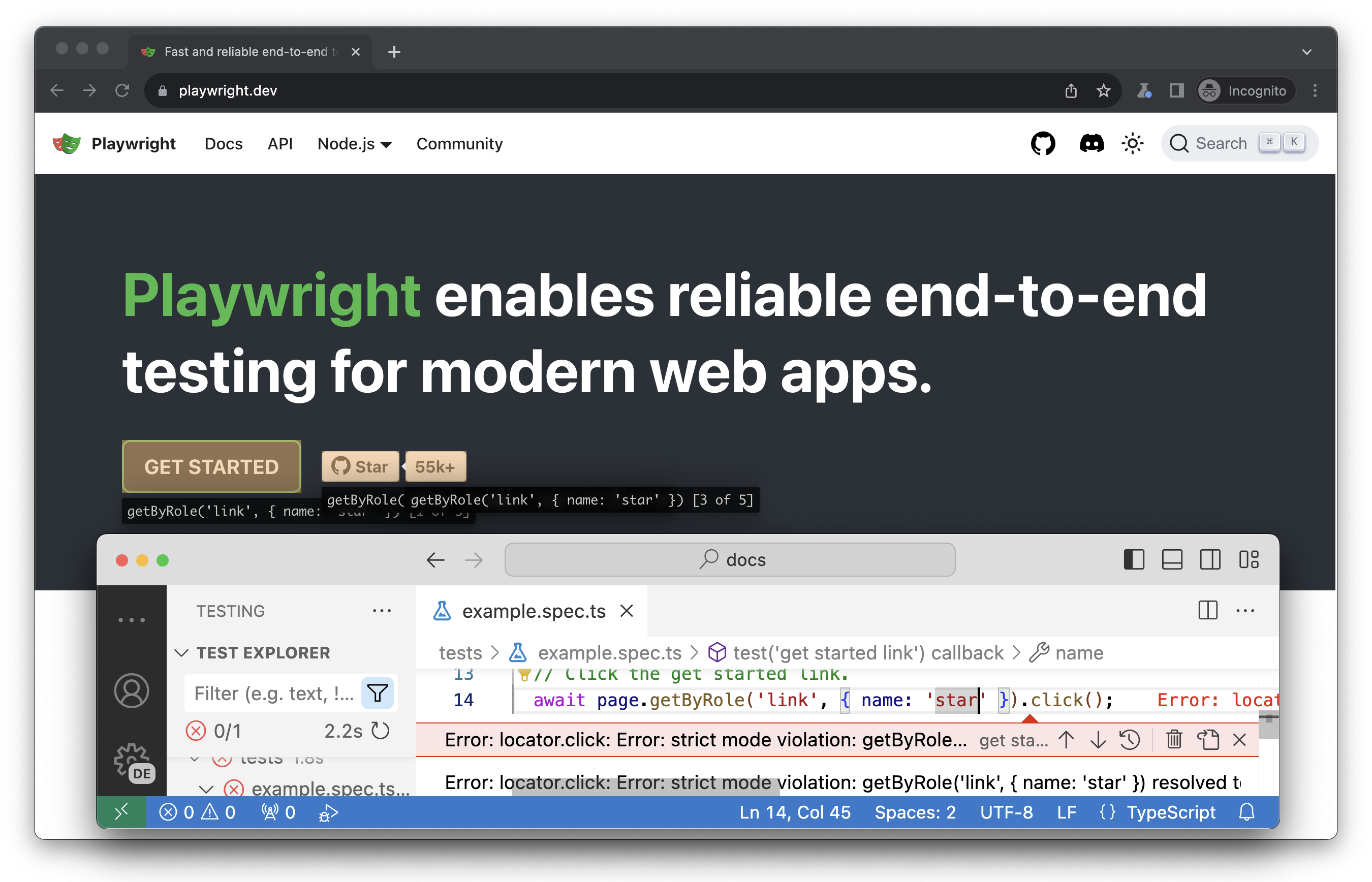The width and height of the screenshot is (1372, 882).
Task: Go forward in VS Code navigation
Action: (x=473, y=559)
